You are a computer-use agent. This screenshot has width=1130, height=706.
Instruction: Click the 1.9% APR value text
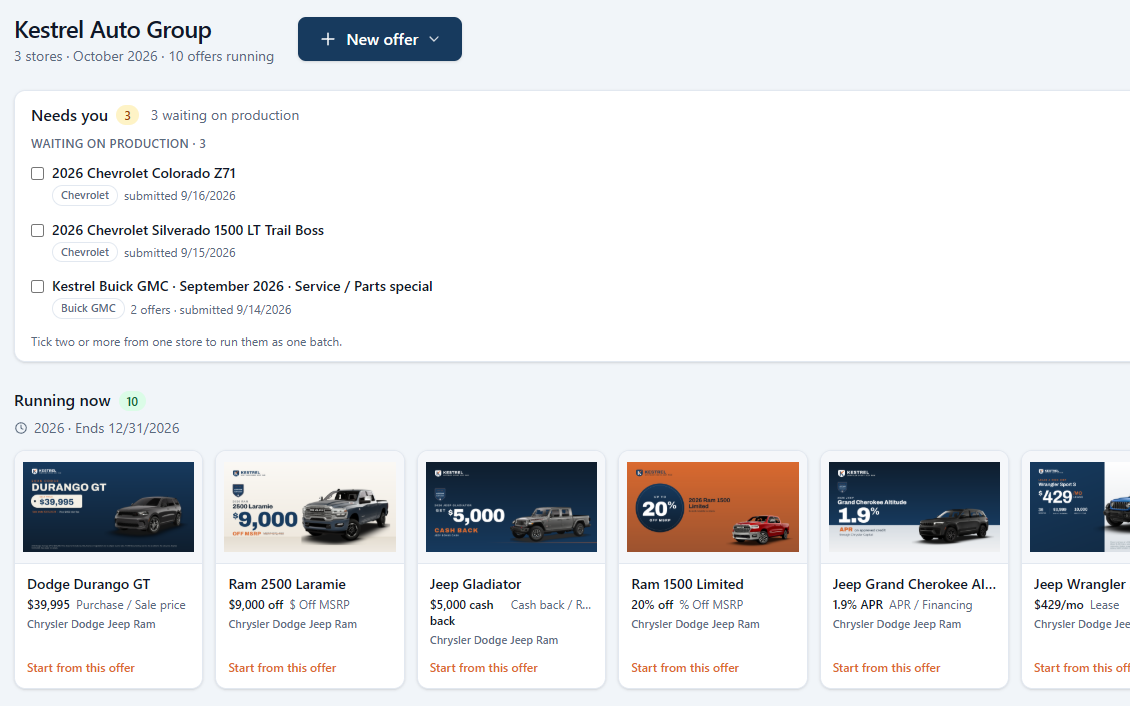pos(858,605)
